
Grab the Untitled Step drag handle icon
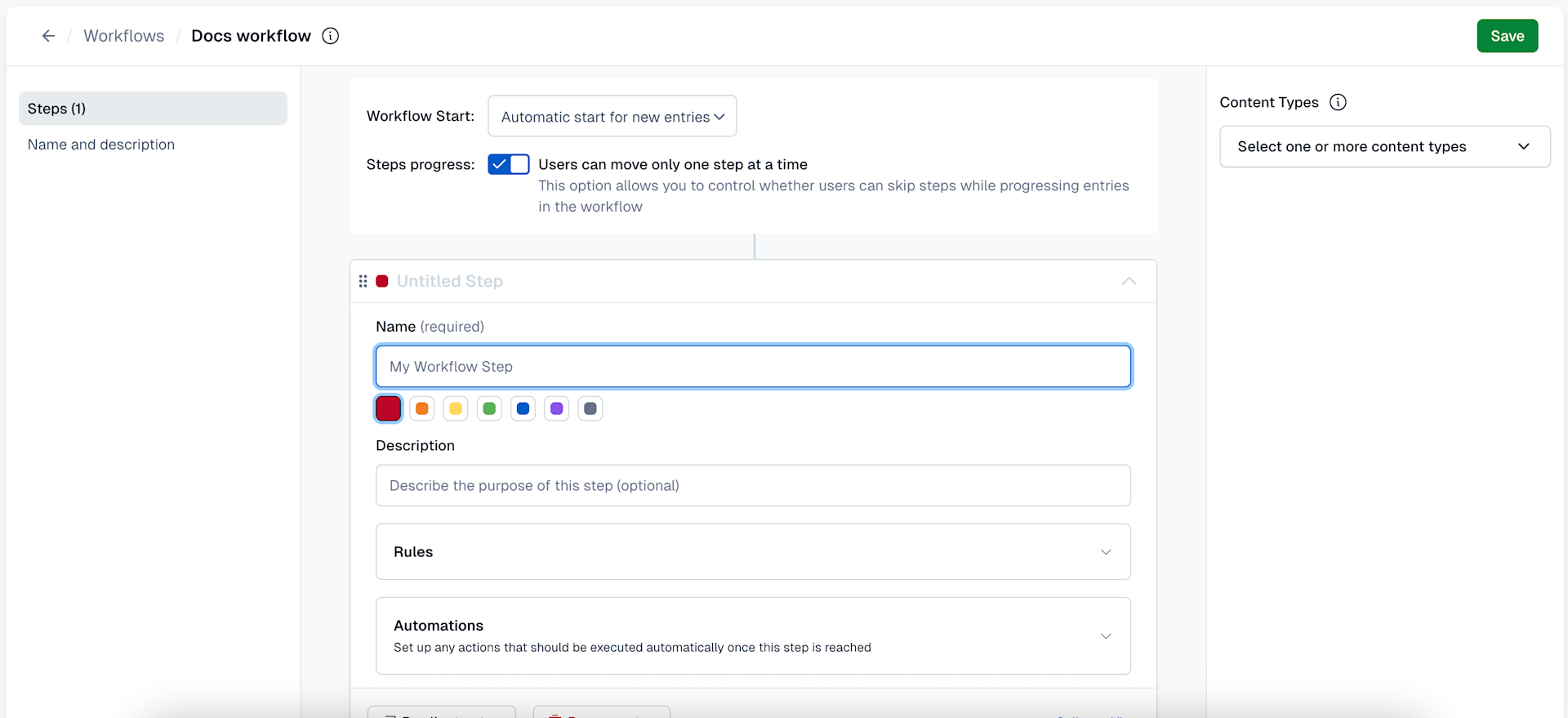point(363,281)
